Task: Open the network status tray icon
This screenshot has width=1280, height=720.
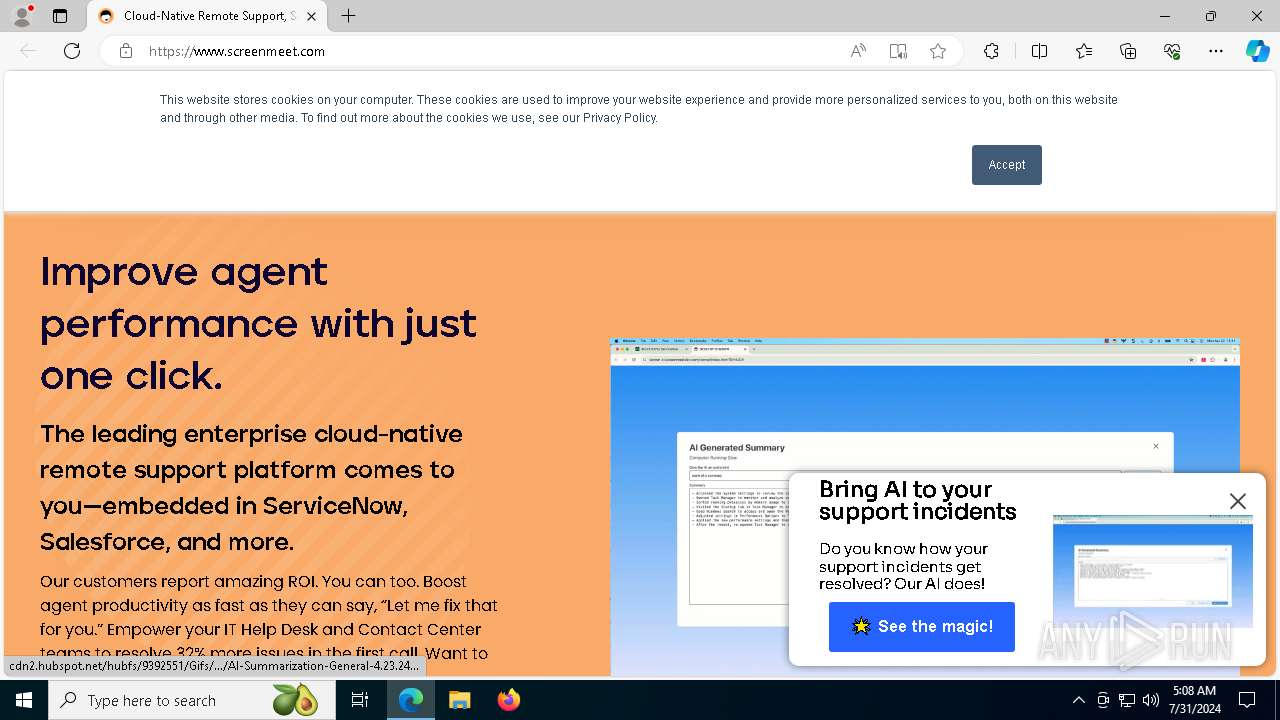Action: click(x=1127, y=700)
